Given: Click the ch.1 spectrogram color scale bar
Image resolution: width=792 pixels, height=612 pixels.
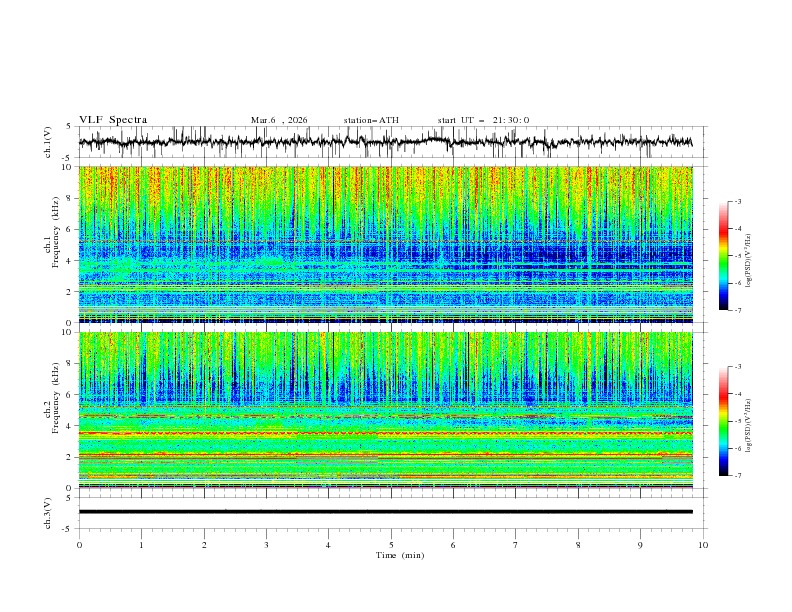Looking at the screenshot, I should (x=724, y=256).
